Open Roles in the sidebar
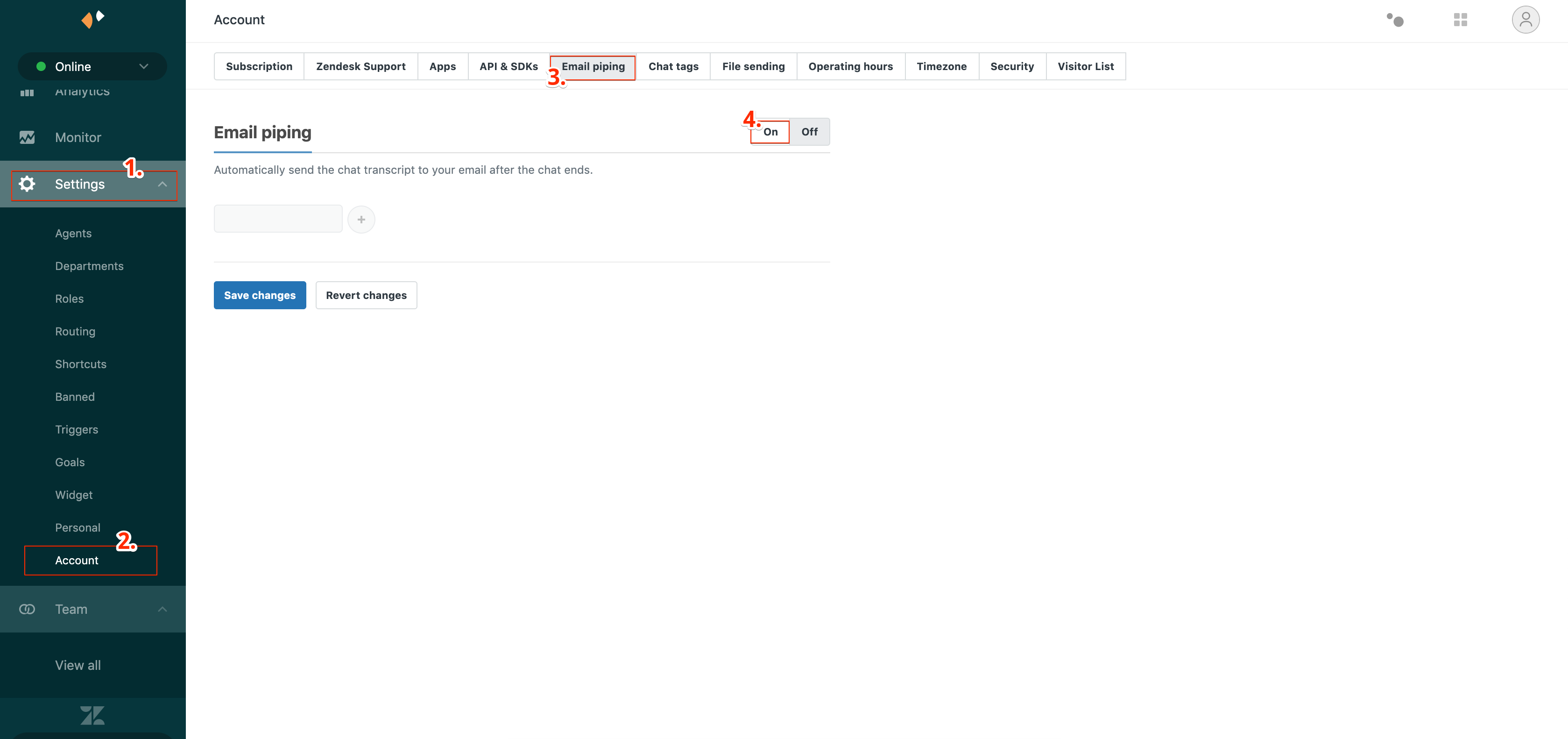 [x=70, y=299]
